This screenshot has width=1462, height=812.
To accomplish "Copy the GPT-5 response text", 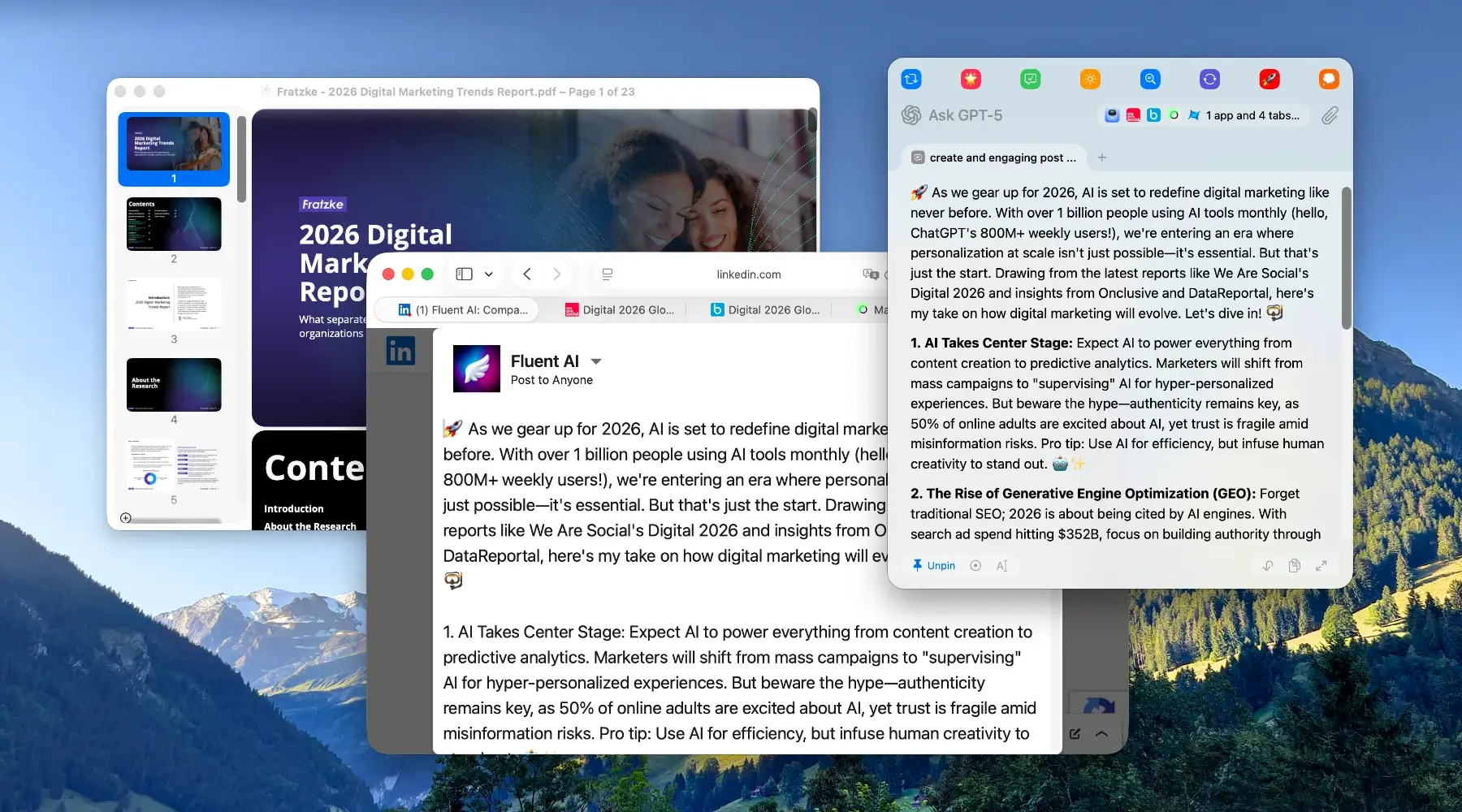I will (x=1294, y=565).
